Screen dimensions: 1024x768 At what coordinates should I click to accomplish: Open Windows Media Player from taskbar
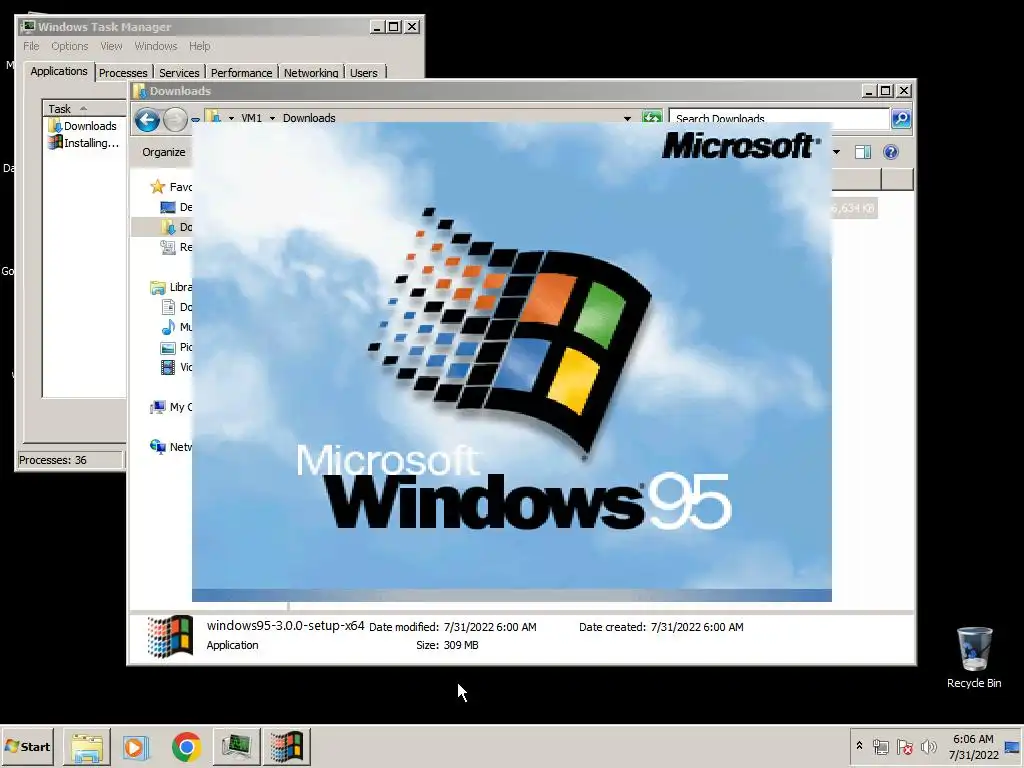click(136, 747)
